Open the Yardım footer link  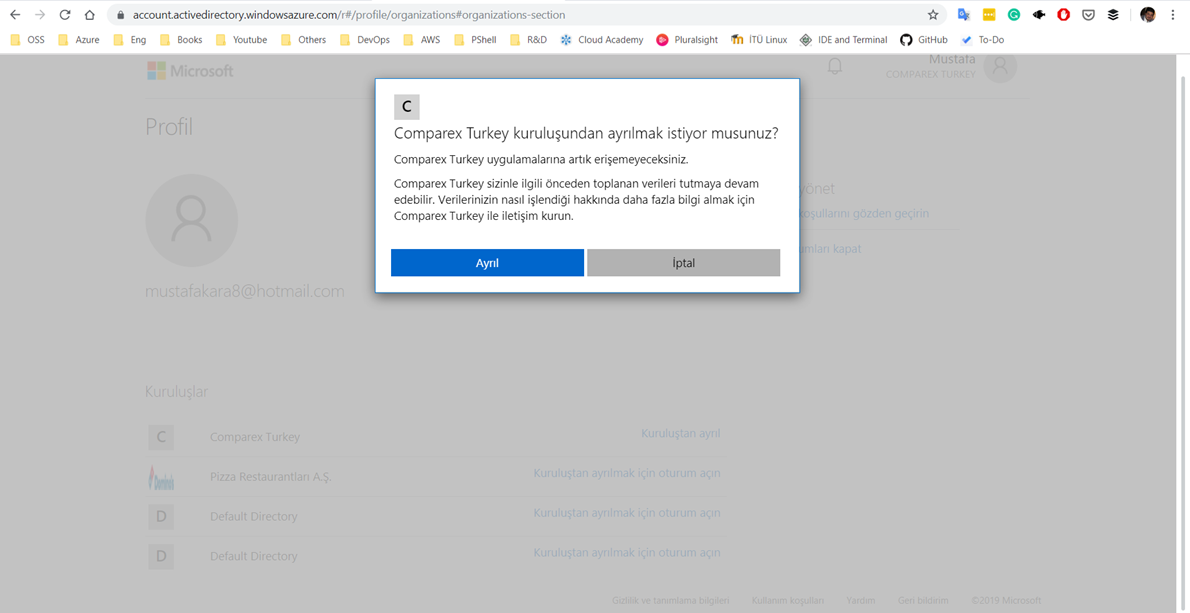861,600
